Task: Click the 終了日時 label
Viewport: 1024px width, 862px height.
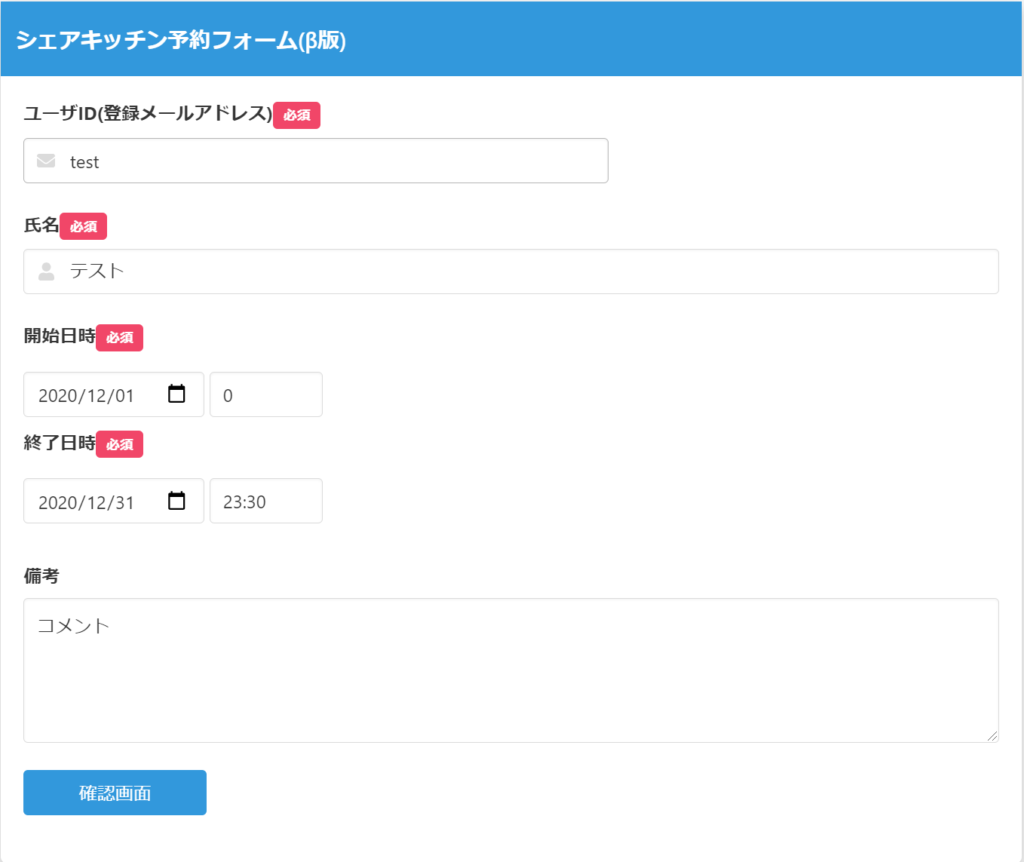Action: (x=59, y=443)
